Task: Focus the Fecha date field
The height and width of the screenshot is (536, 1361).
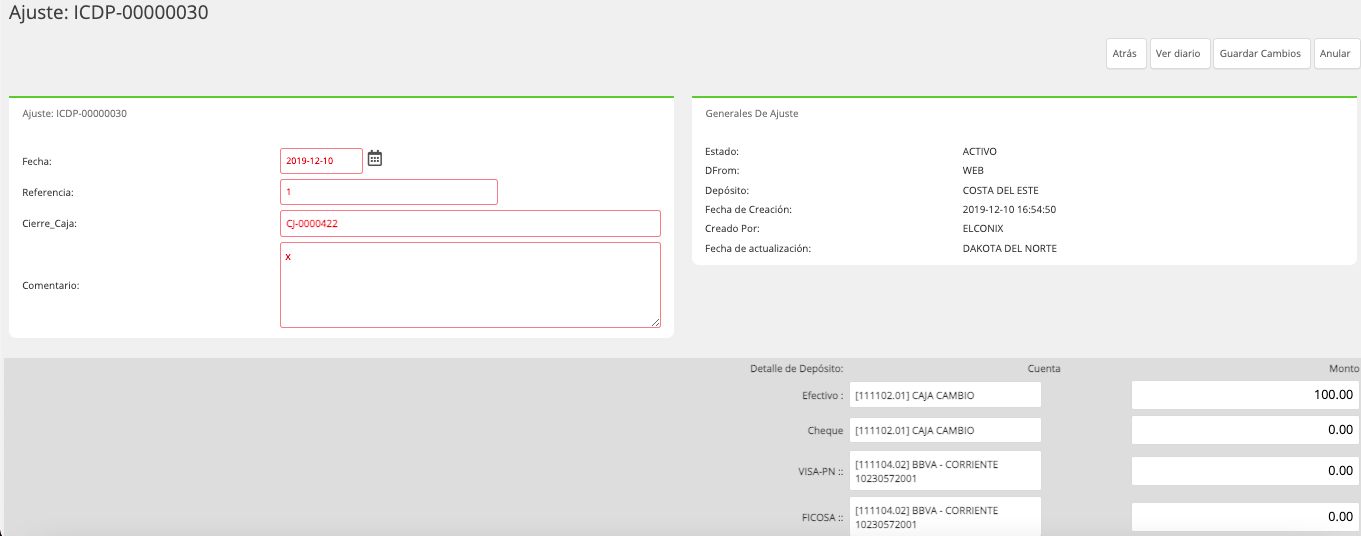Action: [x=321, y=161]
